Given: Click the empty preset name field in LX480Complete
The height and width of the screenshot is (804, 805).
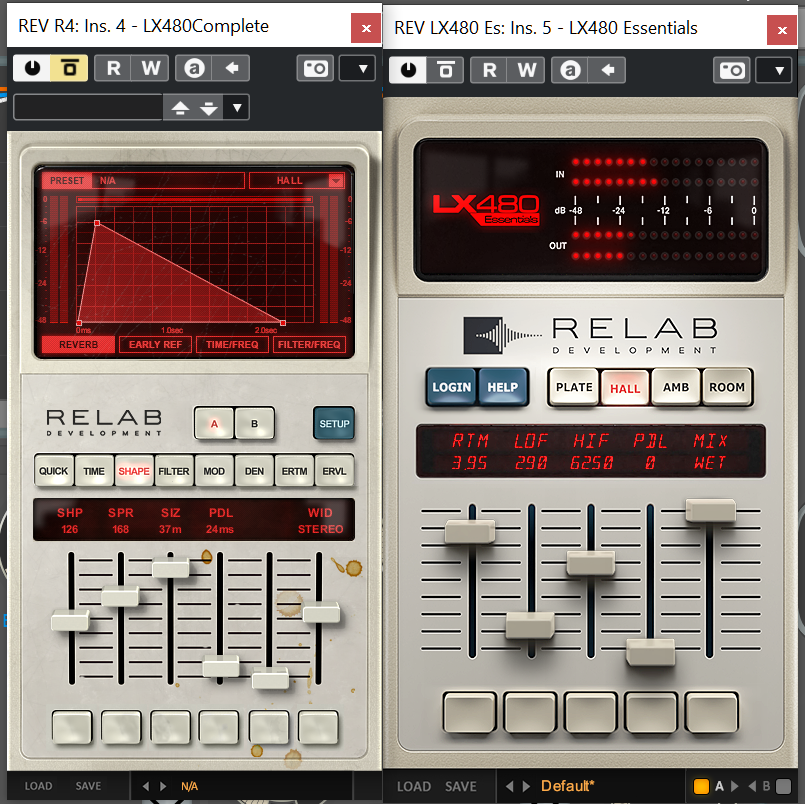Looking at the screenshot, I should 88,107.
